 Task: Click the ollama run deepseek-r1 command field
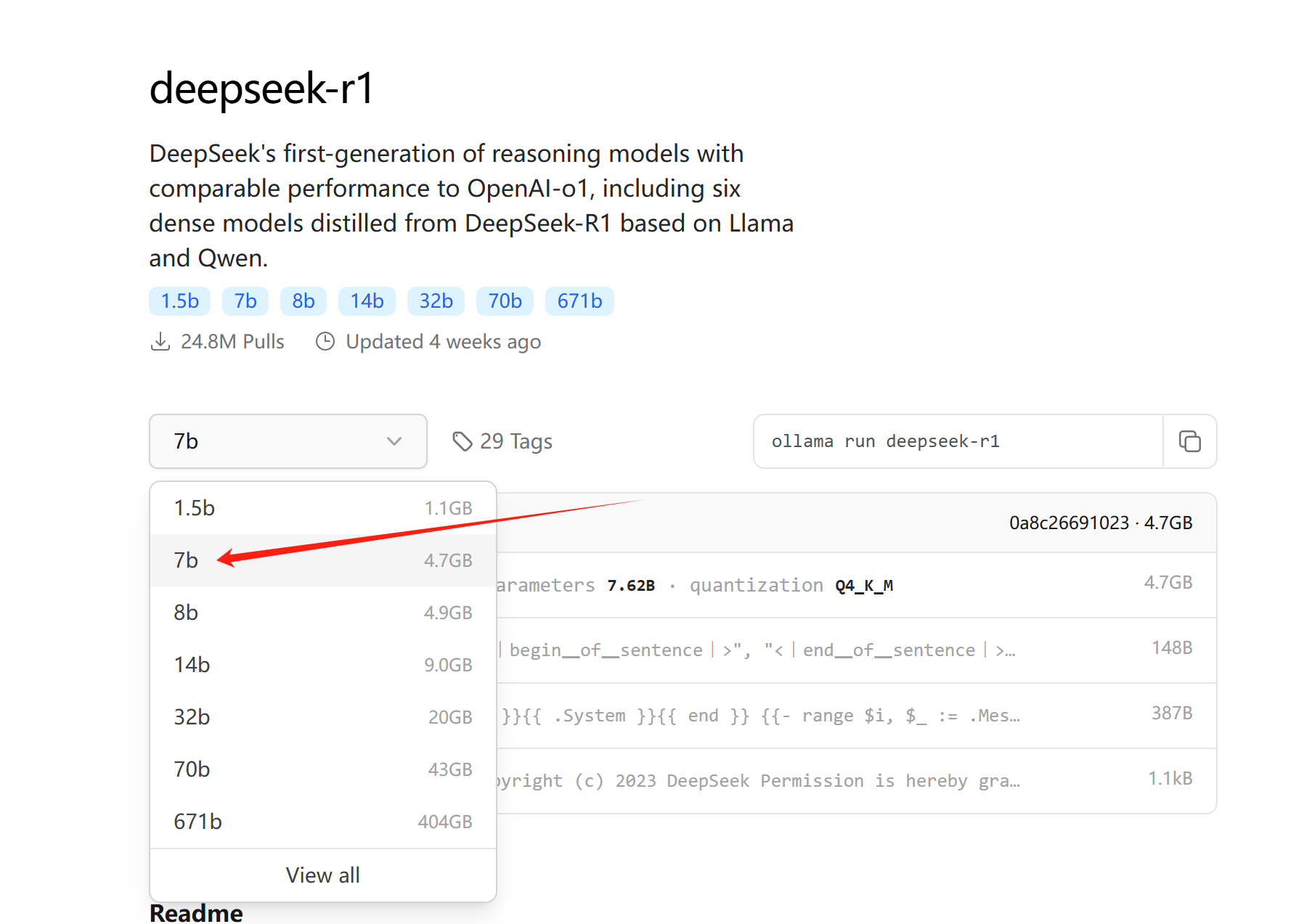tap(958, 441)
